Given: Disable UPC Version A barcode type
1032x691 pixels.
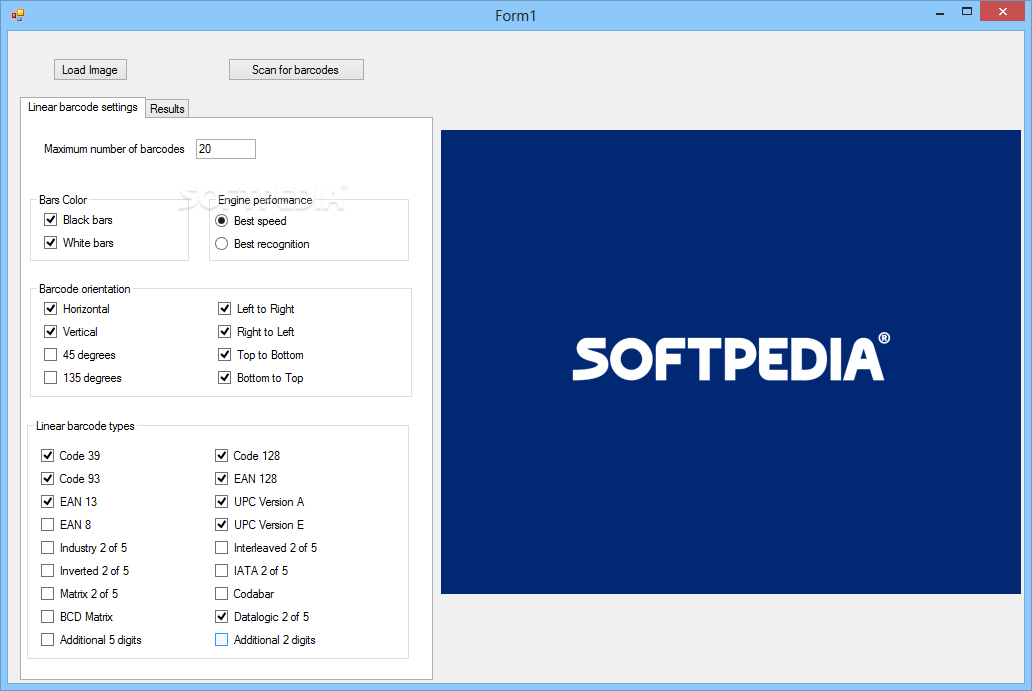Looking at the screenshot, I should click(x=222, y=501).
